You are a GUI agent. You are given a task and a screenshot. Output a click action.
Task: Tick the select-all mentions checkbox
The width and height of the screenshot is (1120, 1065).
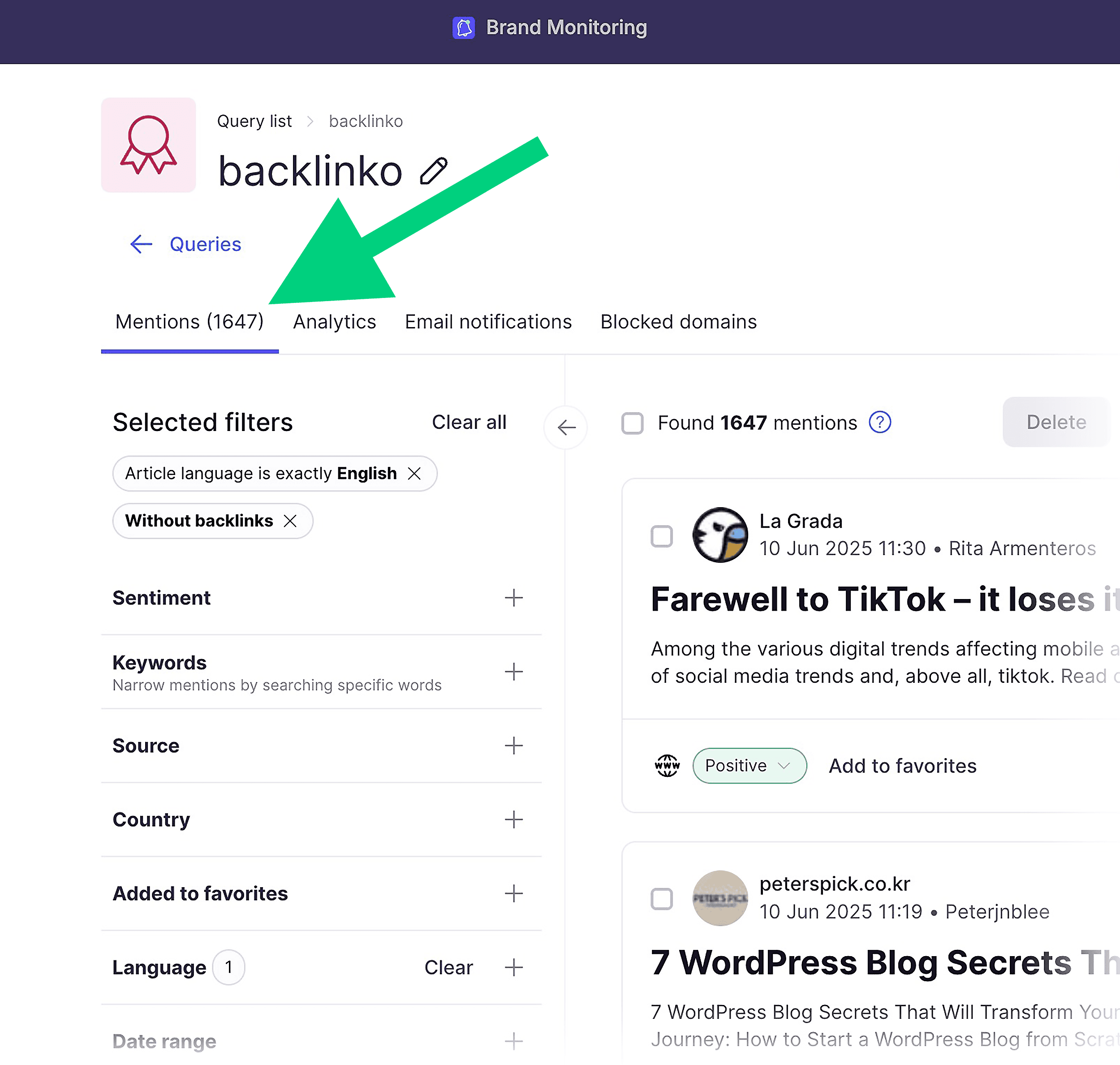(x=633, y=423)
